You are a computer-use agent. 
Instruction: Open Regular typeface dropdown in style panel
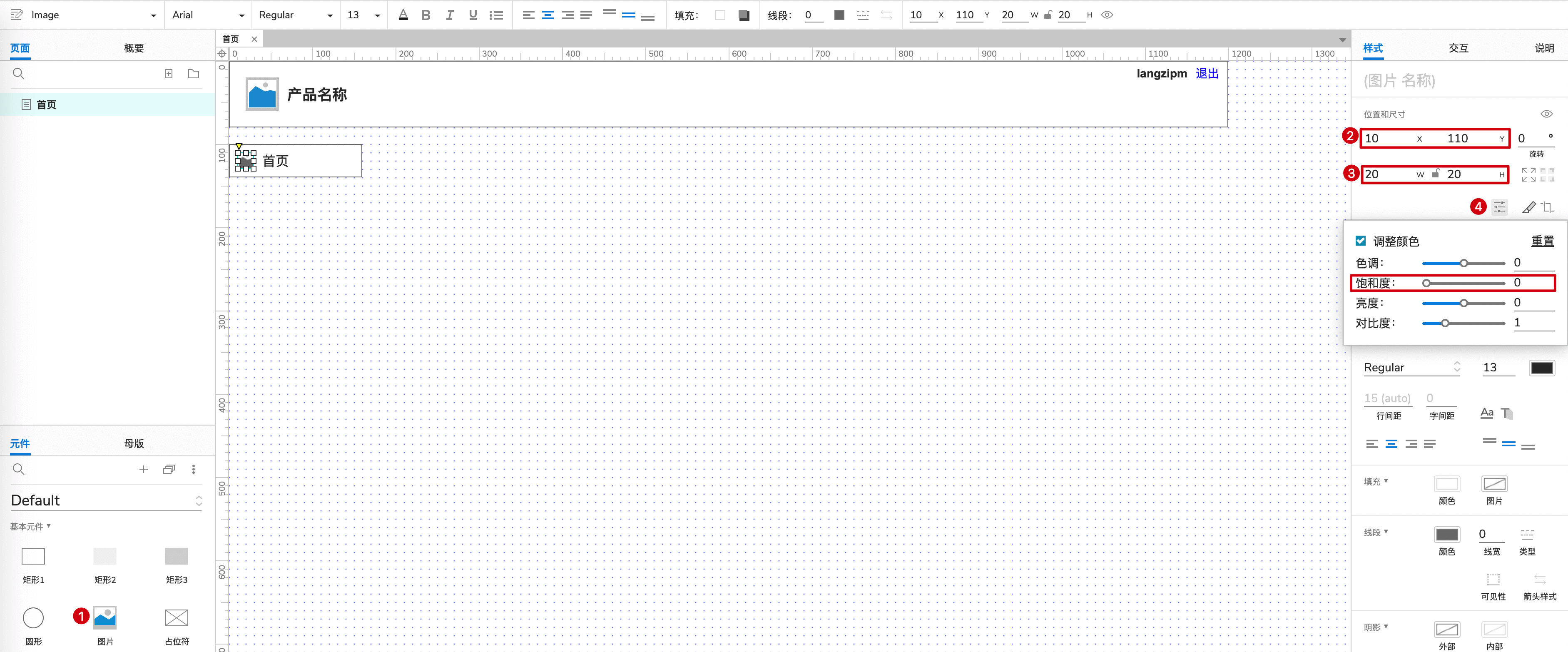coord(1411,367)
